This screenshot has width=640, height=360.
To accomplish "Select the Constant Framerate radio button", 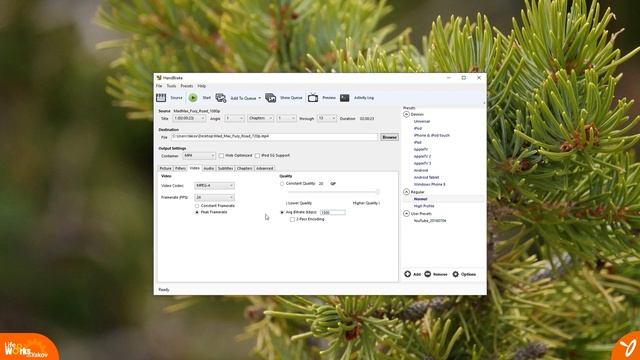I will click(x=197, y=206).
